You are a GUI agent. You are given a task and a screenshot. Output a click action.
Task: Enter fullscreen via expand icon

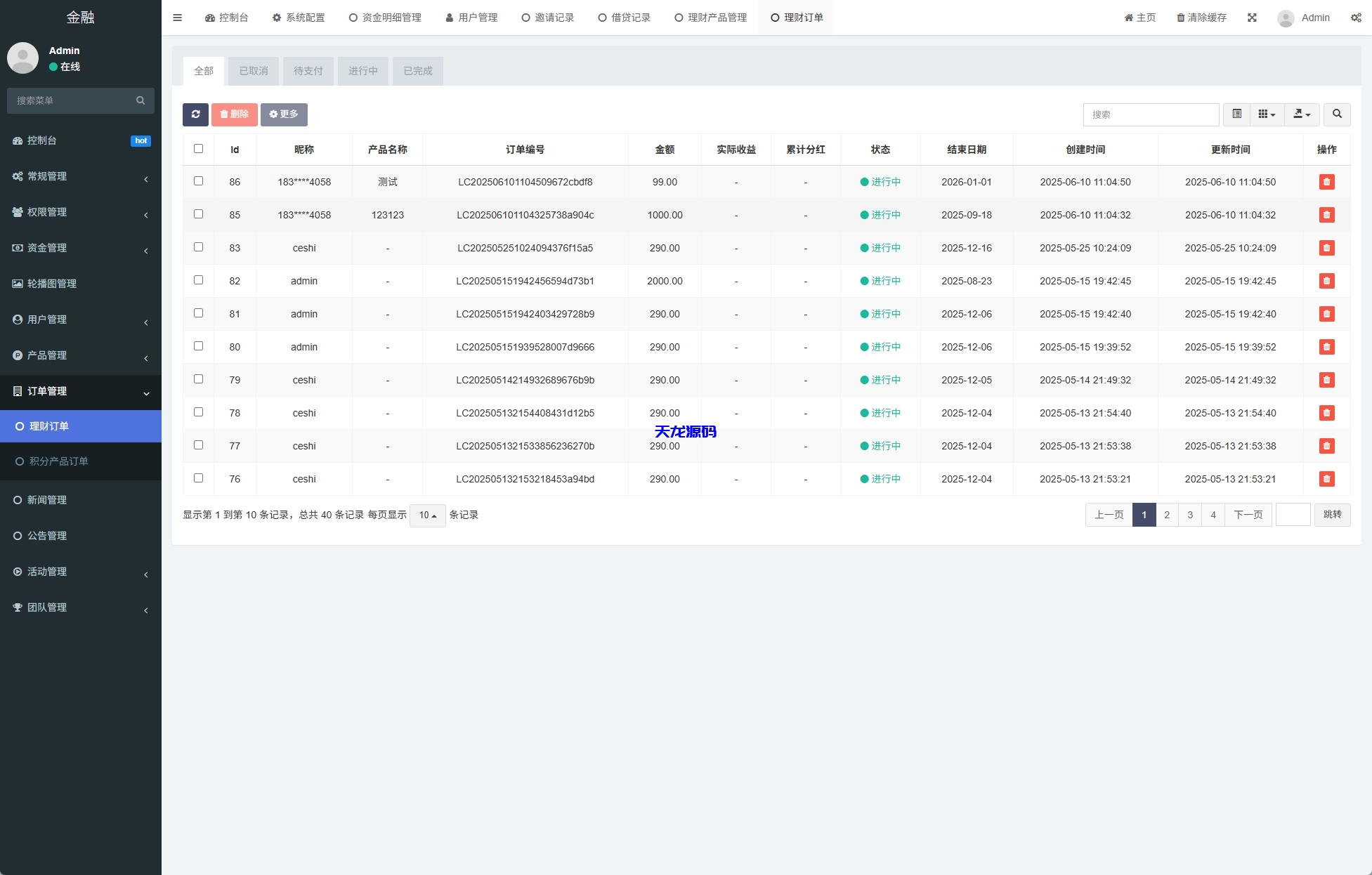(x=1252, y=18)
